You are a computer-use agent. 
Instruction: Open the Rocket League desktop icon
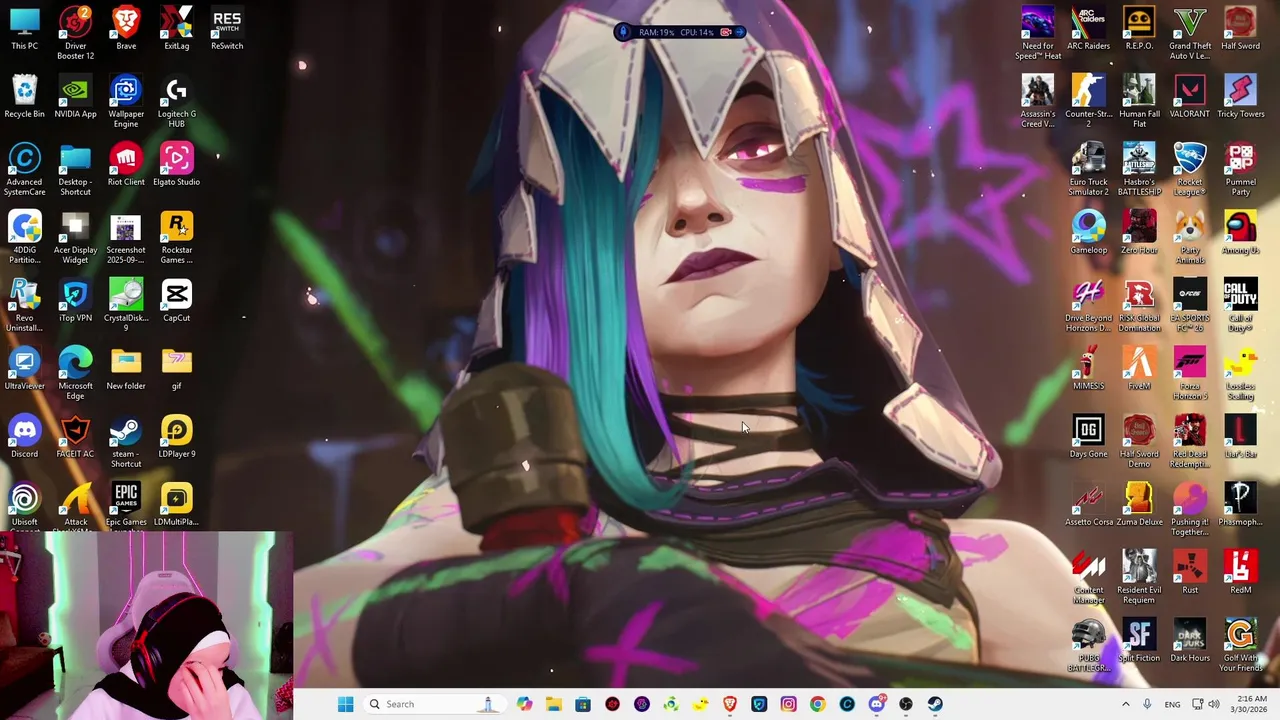(1190, 169)
